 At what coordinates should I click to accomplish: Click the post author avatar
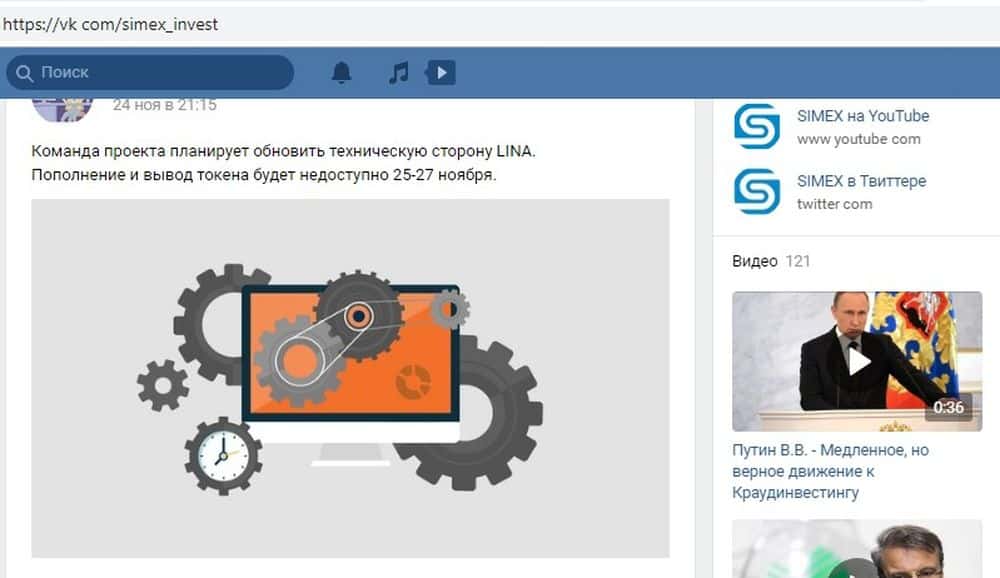coord(62,109)
